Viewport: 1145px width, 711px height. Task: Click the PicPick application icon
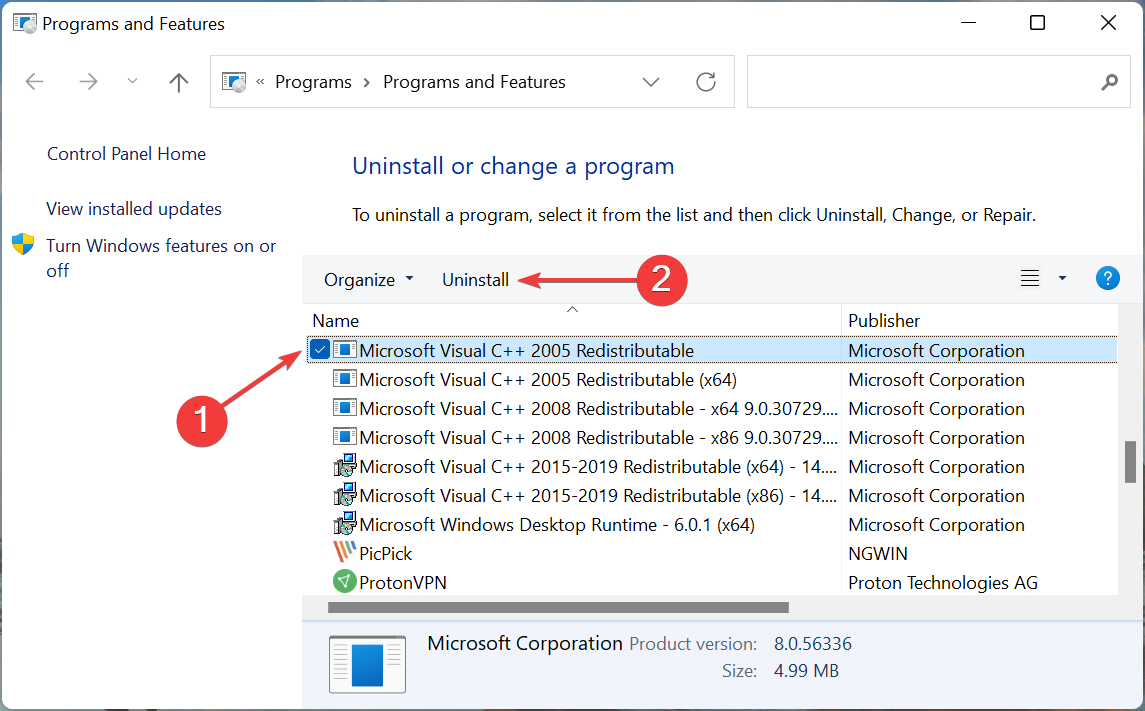tap(344, 552)
